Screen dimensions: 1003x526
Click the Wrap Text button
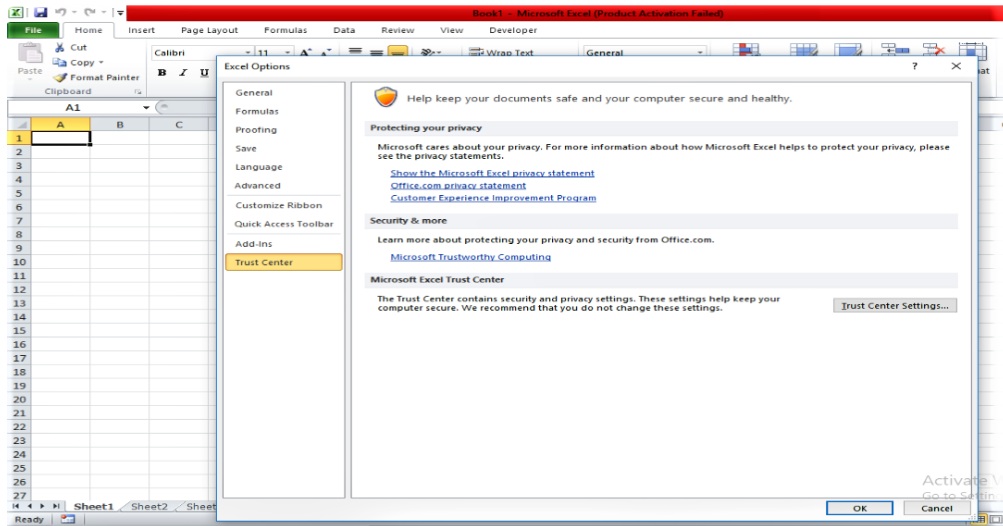pos(501,52)
